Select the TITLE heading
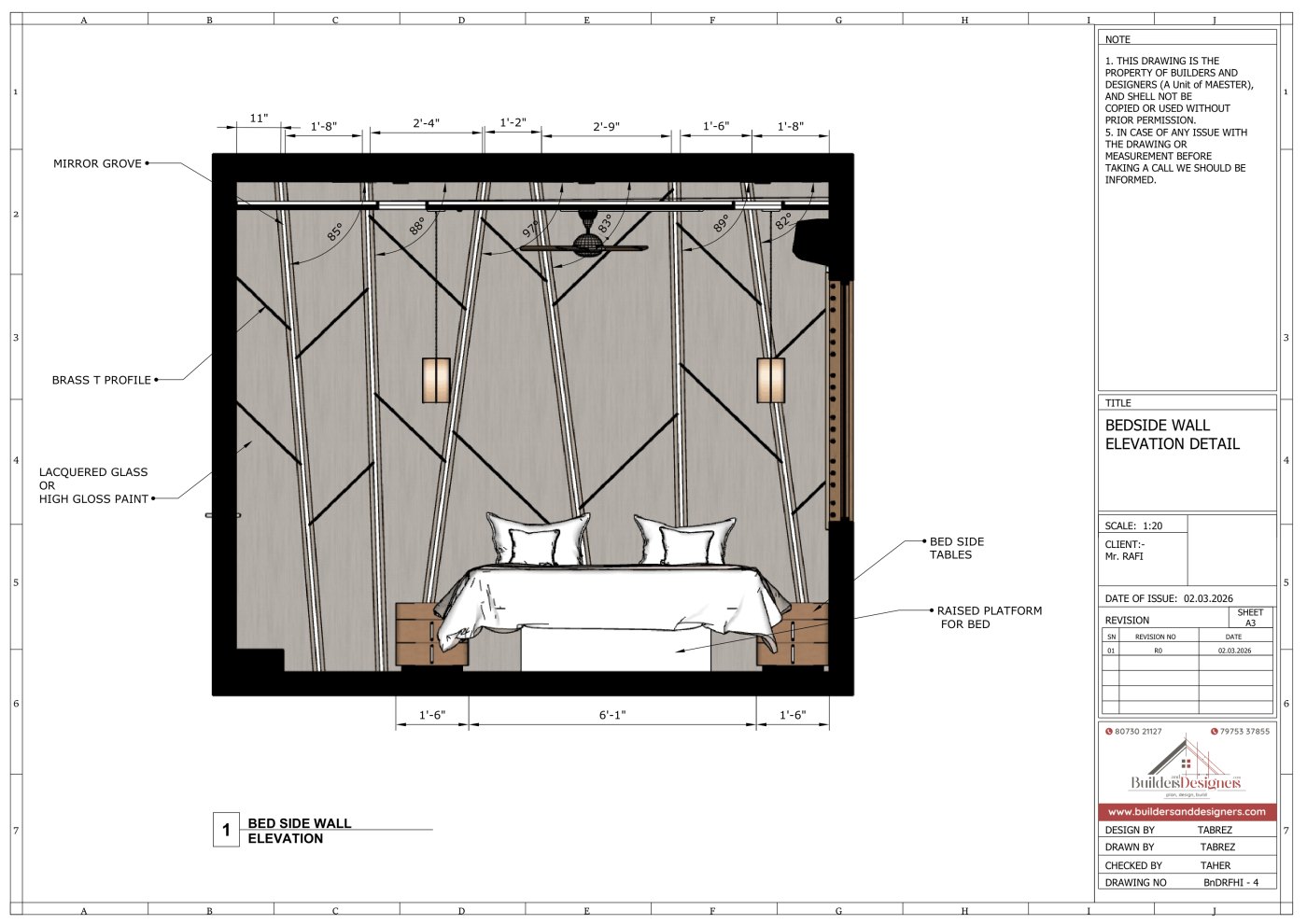The width and height of the screenshot is (1307, 924). (x=1117, y=403)
